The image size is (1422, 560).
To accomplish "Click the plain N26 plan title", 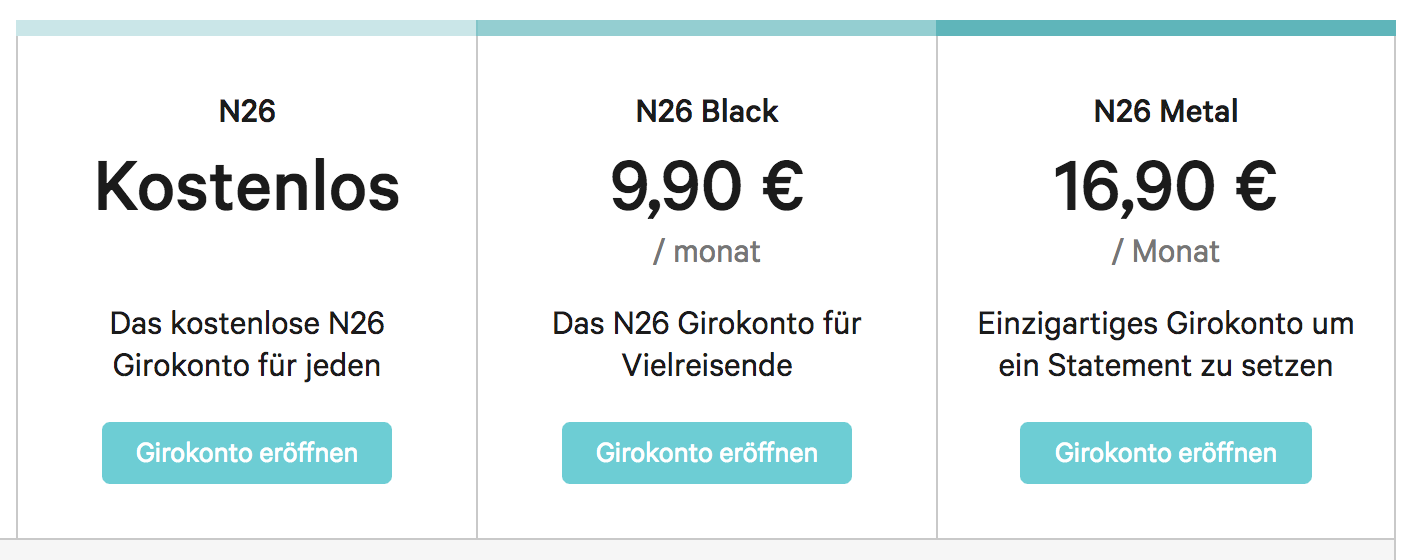I will point(247,111).
